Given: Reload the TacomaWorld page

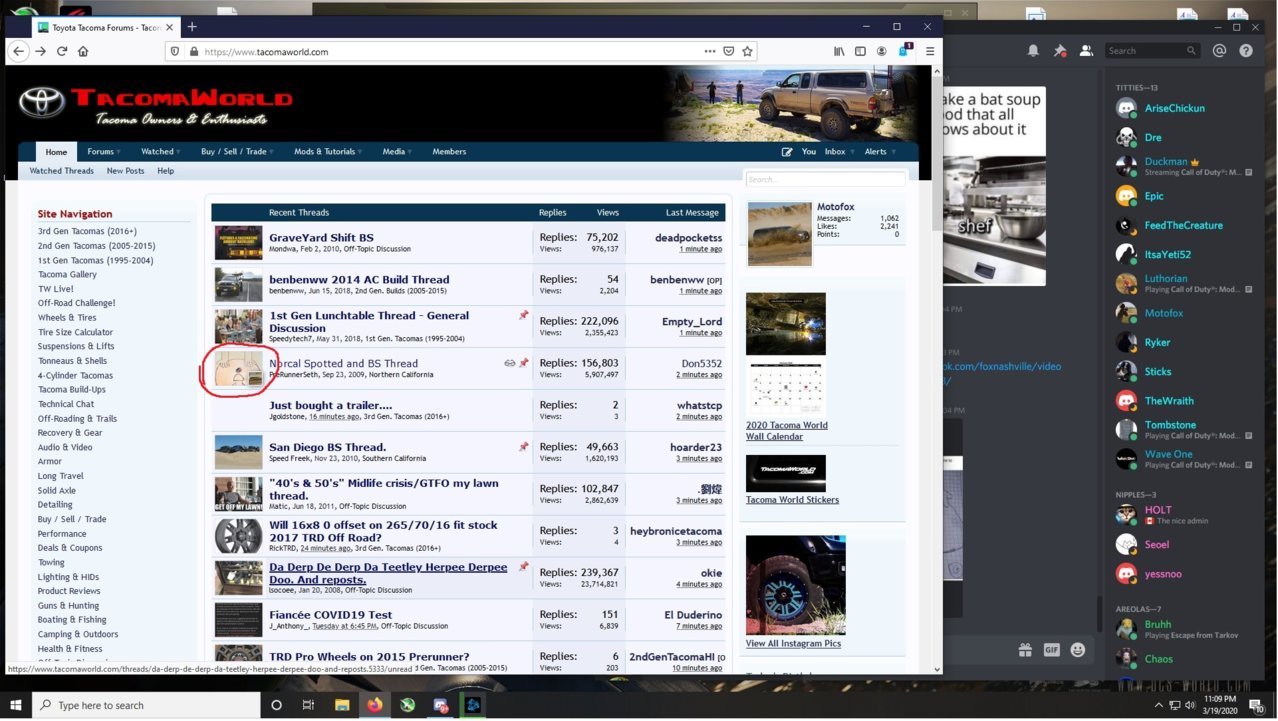Looking at the screenshot, I should [x=61, y=51].
